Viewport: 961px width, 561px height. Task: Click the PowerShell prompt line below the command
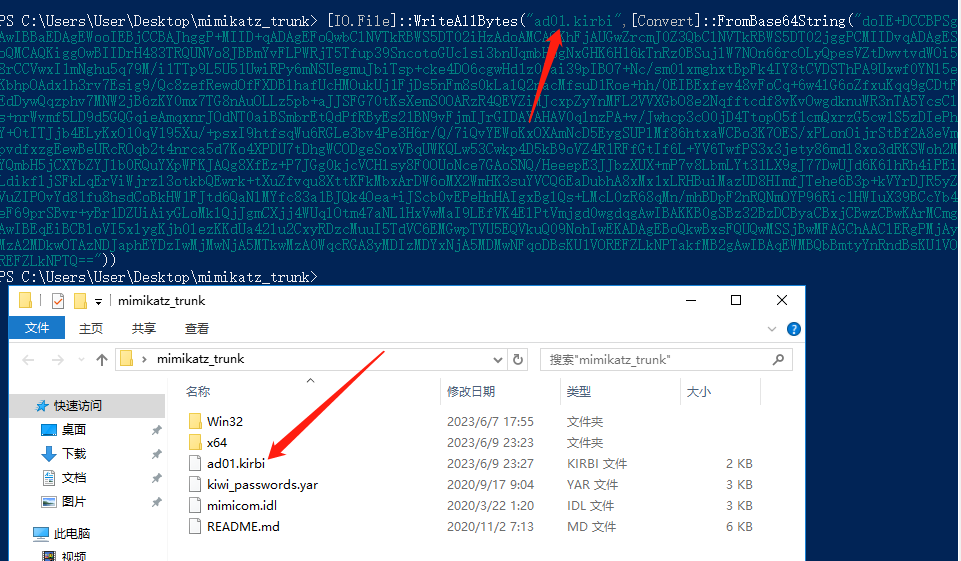[x=159, y=277]
